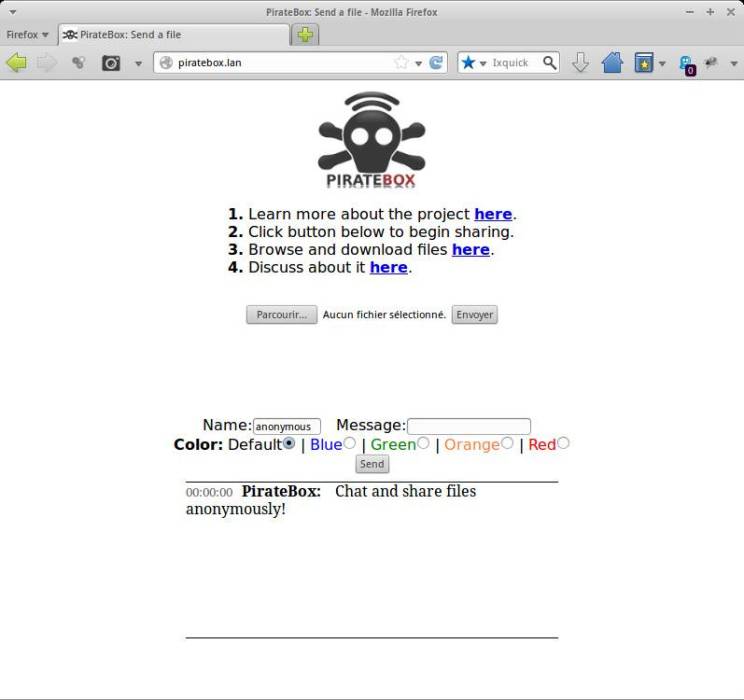Pick the Orange chat color option

(507, 443)
